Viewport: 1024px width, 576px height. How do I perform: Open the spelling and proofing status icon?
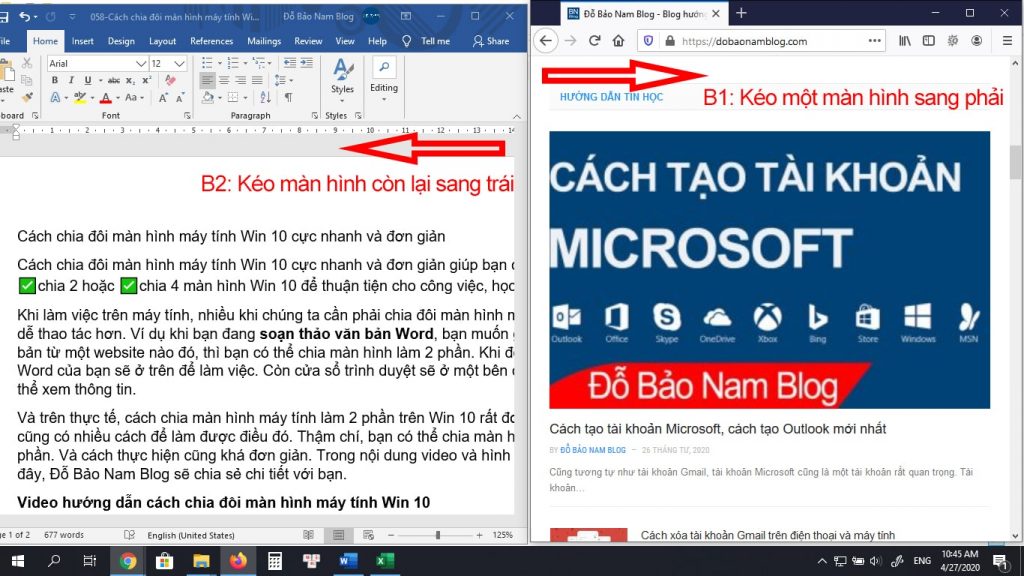click(x=129, y=535)
